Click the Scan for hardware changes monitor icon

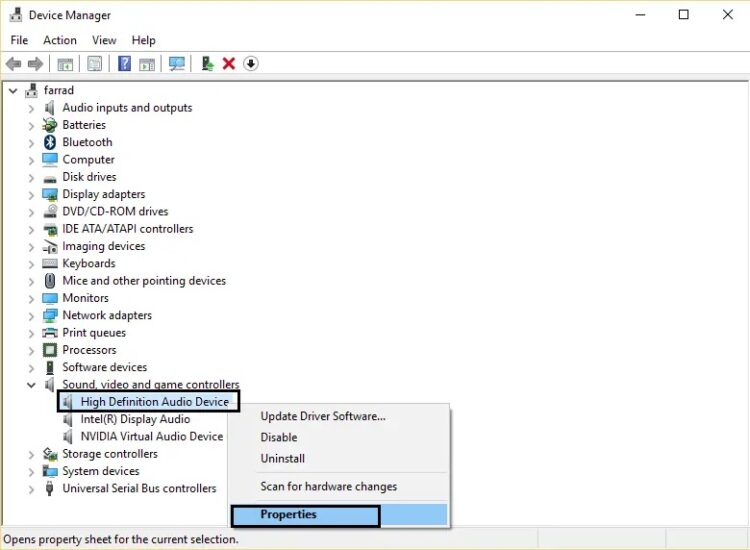point(176,64)
